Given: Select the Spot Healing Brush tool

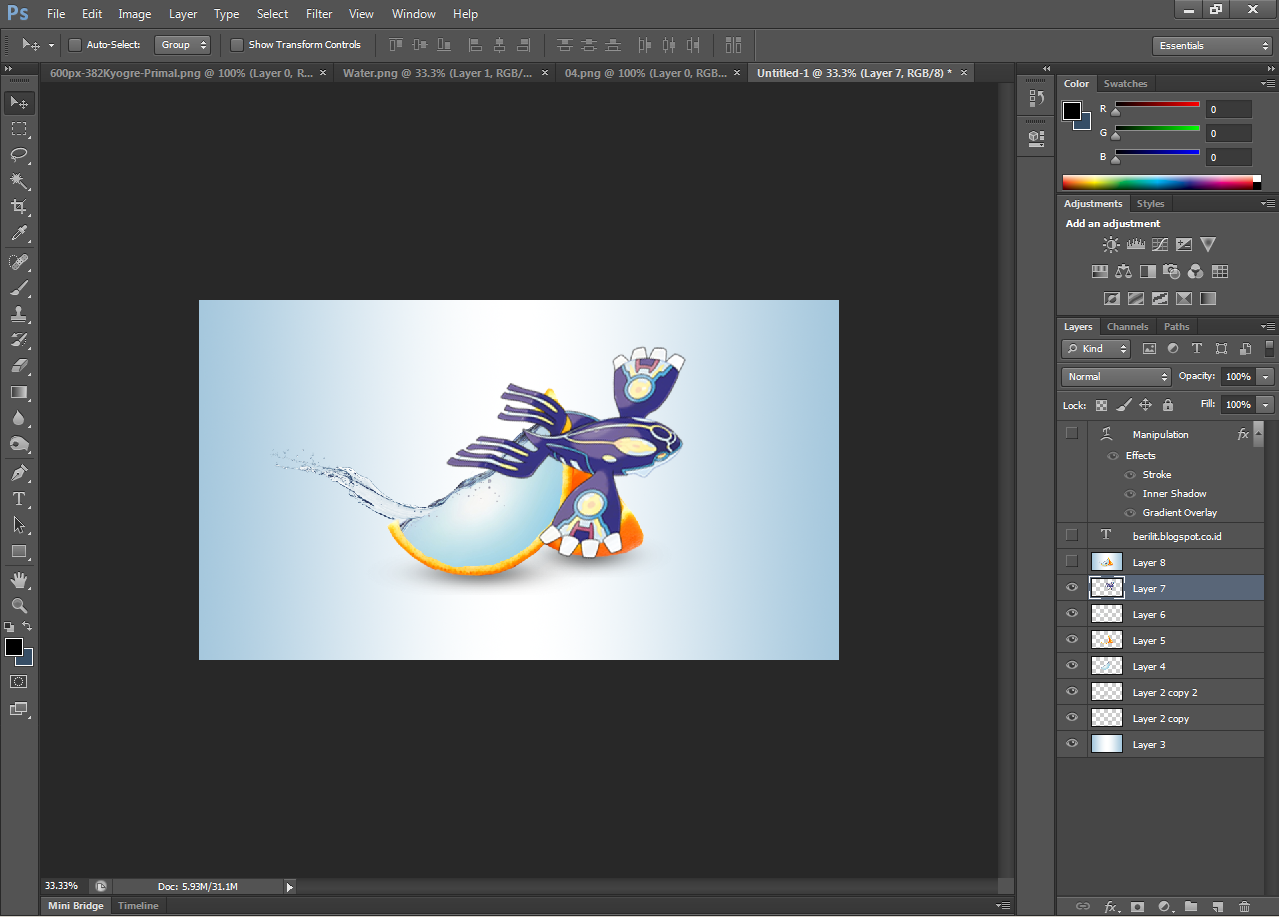Looking at the screenshot, I should tap(19, 262).
